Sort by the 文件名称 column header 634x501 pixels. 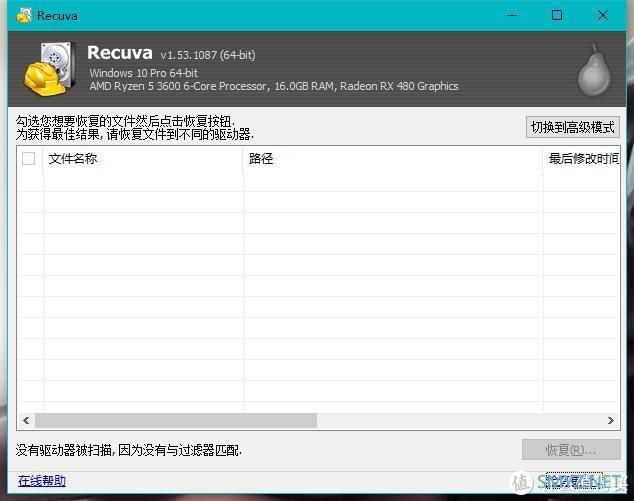coord(142,159)
